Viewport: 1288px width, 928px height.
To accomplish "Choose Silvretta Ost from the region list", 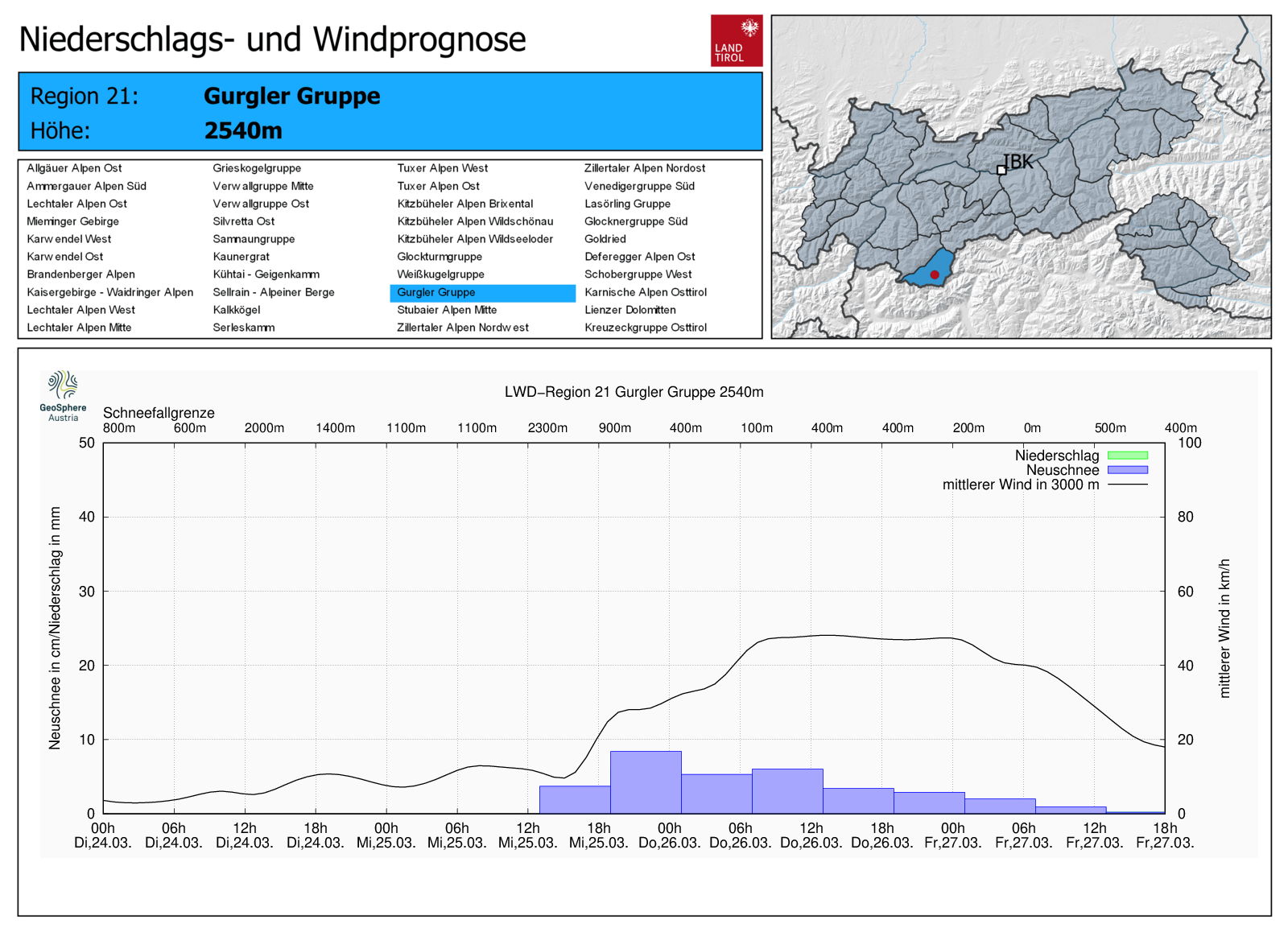I will tap(243, 221).
